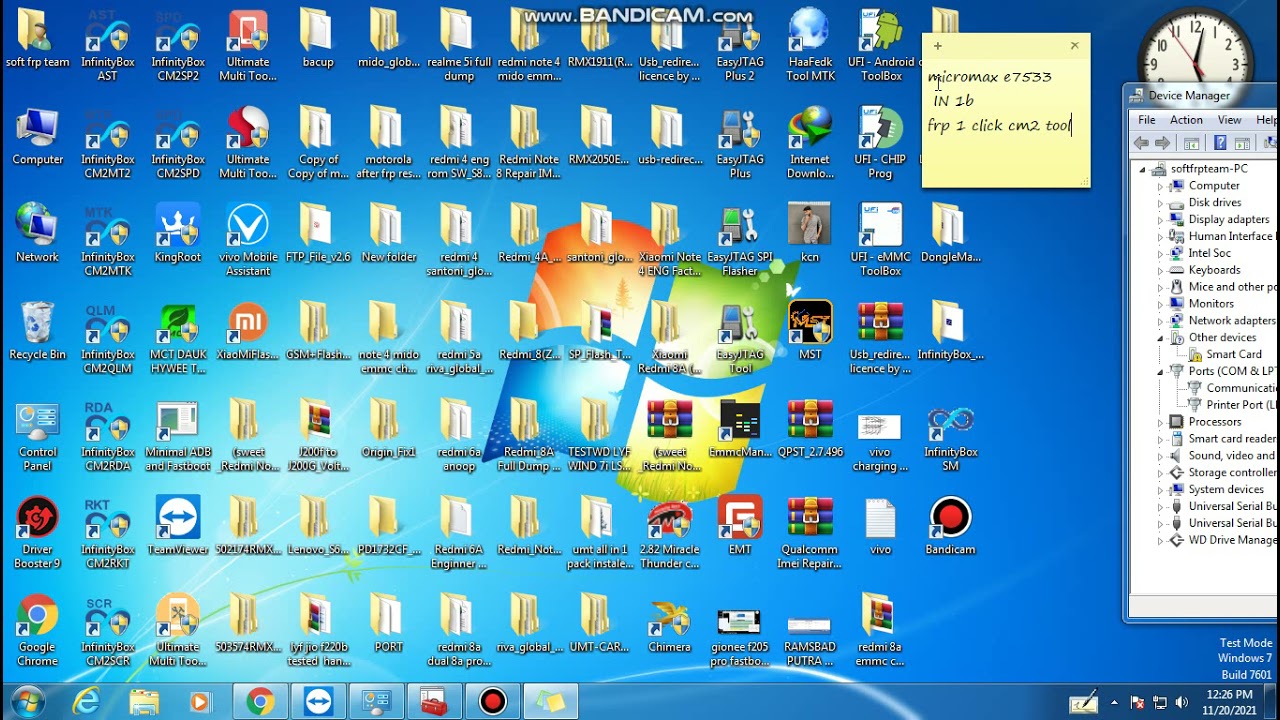Open MCT DAUK HYWEE T... desktop icon
Viewport: 1280px width, 720px height.
(178, 338)
